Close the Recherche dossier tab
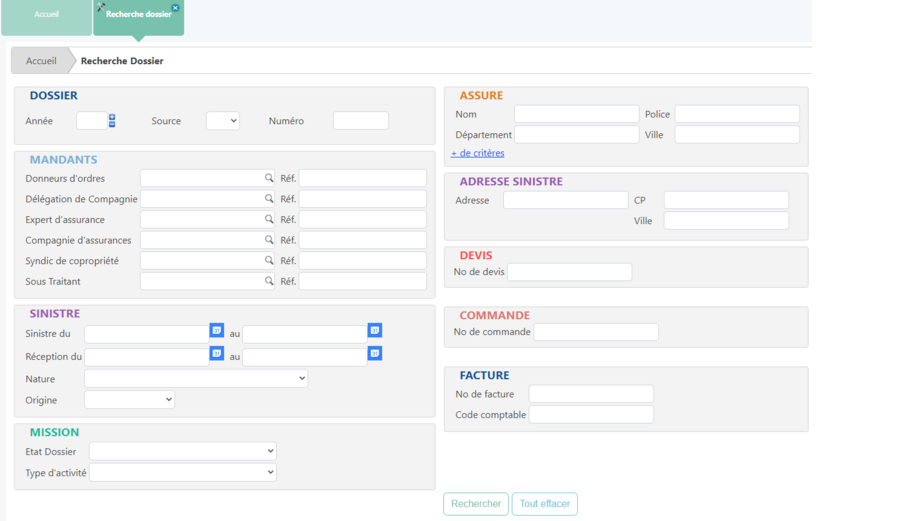 pos(176,7)
